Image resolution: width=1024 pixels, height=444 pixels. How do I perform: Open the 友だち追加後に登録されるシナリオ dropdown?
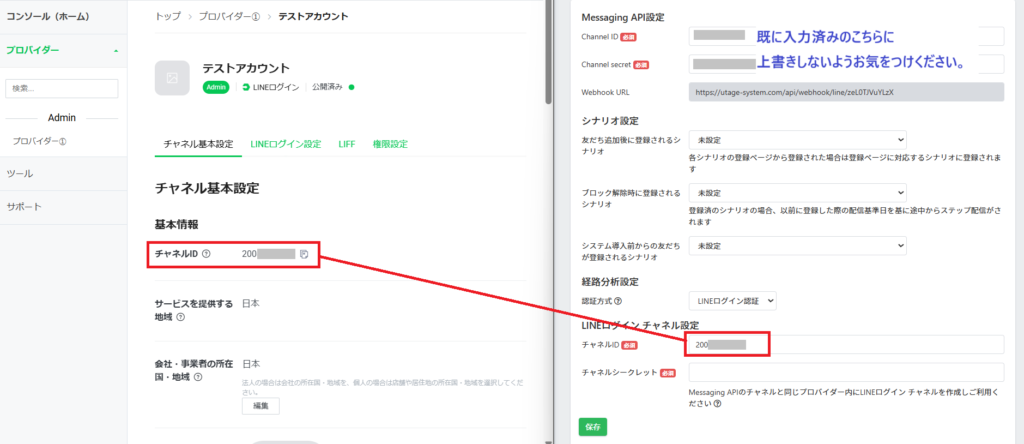(x=797, y=139)
